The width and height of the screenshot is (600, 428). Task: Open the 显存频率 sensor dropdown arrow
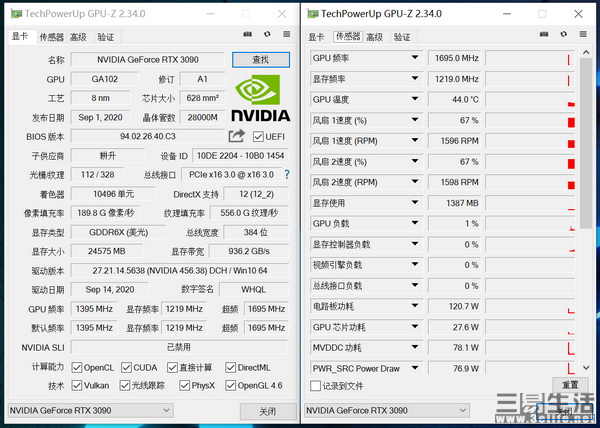(x=415, y=78)
